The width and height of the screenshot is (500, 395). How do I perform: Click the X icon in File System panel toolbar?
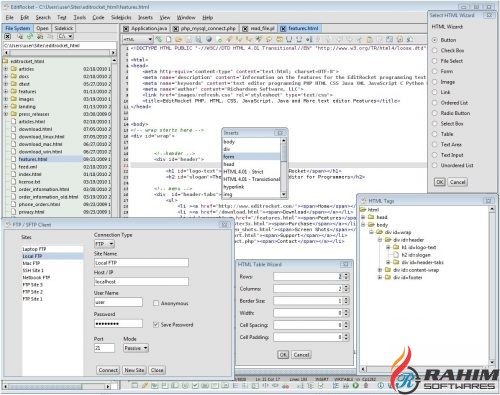click(x=8, y=36)
